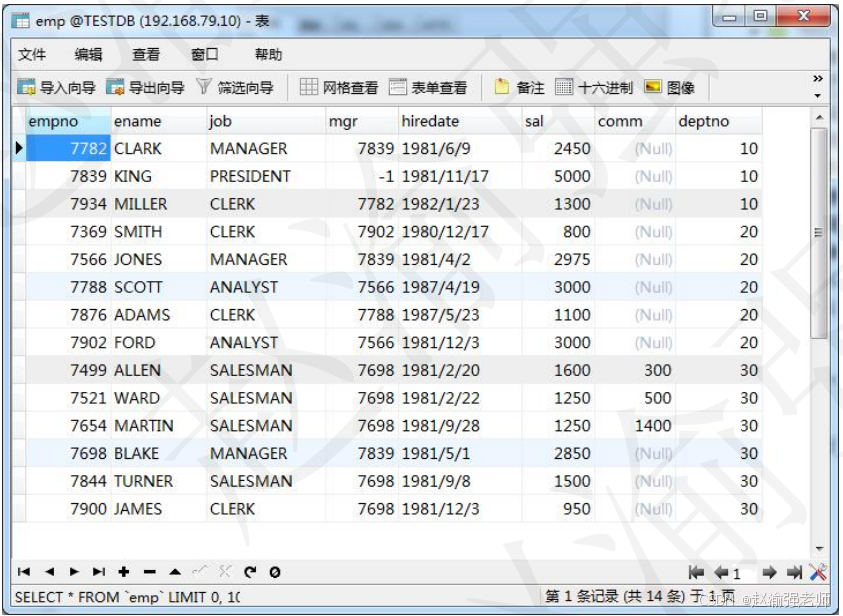The width and height of the screenshot is (843, 616).
Task: Open the Image (图像) viewer
Action: 669,87
